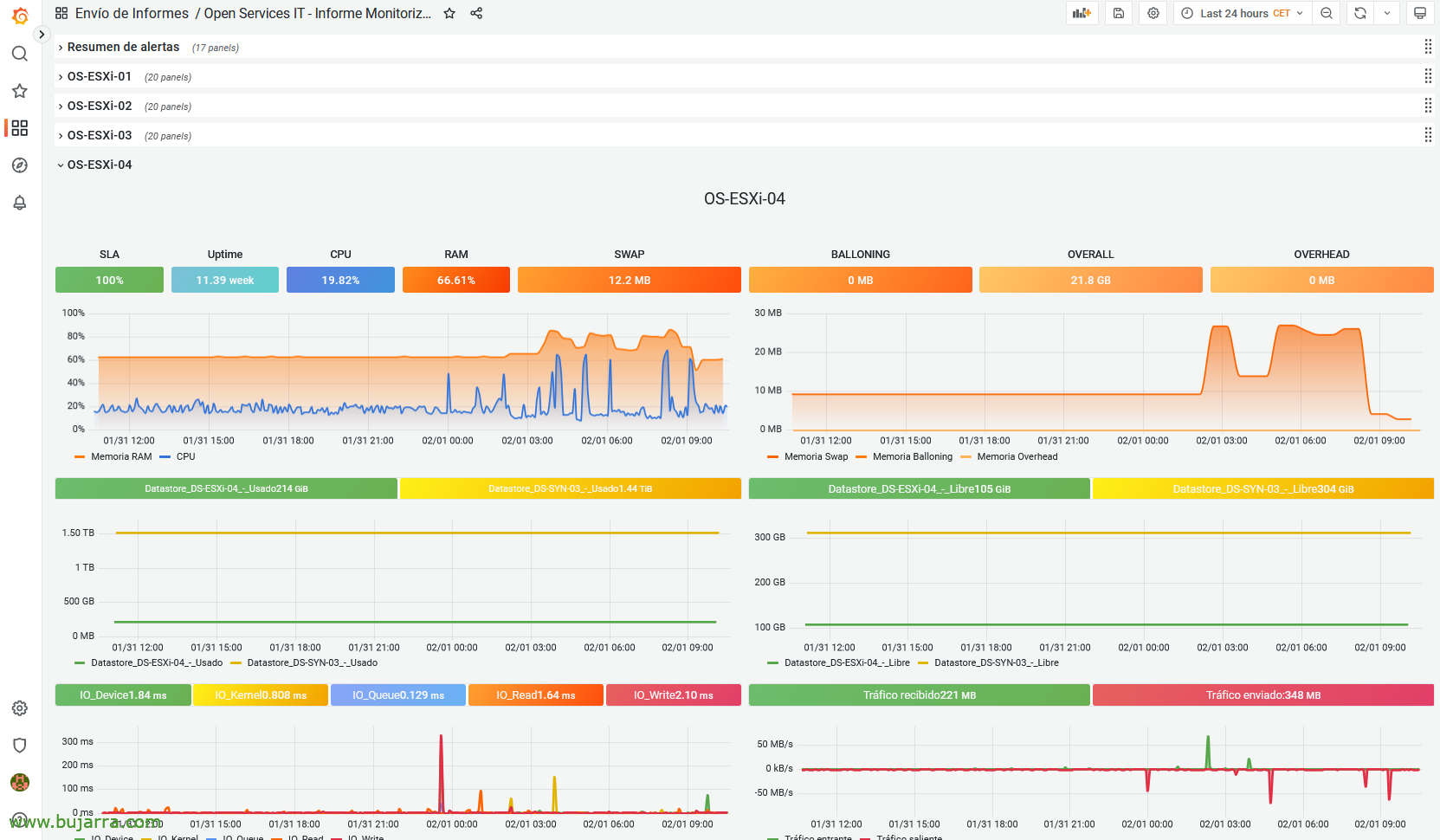Grab drag handle of Resumen de alertas row

coord(1428,47)
